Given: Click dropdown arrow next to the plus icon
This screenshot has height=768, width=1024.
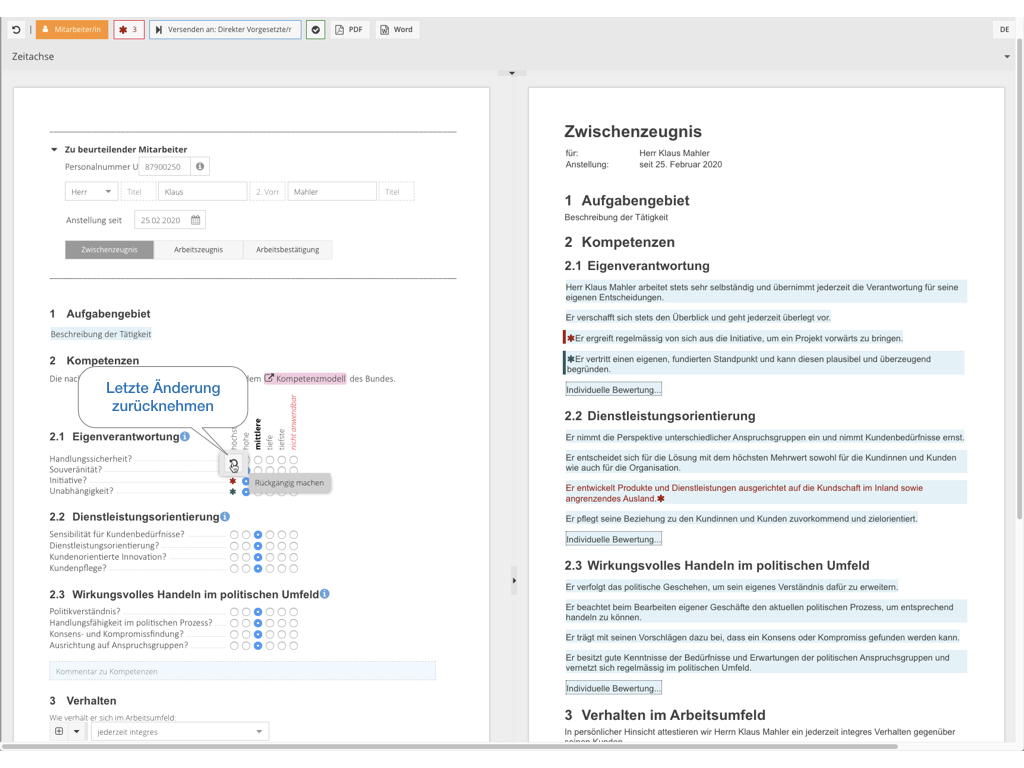Looking at the screenshot, I should 76,731.
